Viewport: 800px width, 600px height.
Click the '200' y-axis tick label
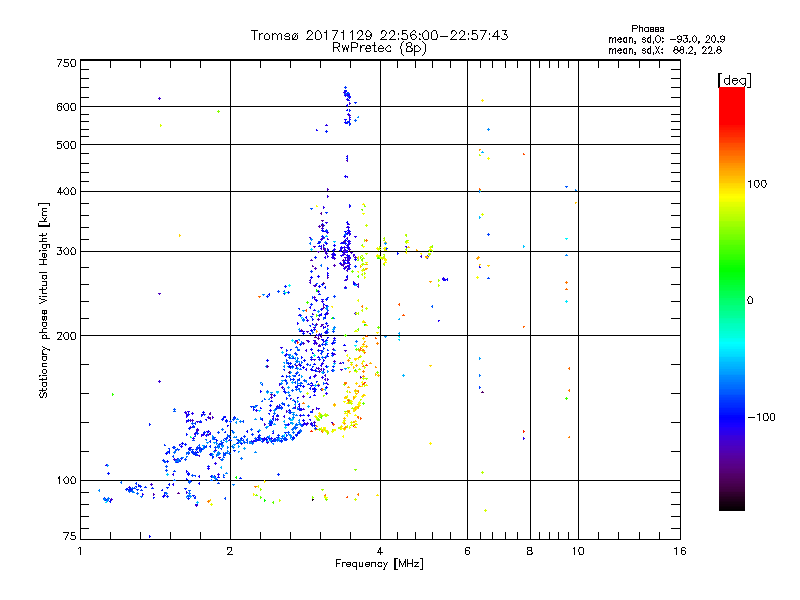tap(66, 336)
